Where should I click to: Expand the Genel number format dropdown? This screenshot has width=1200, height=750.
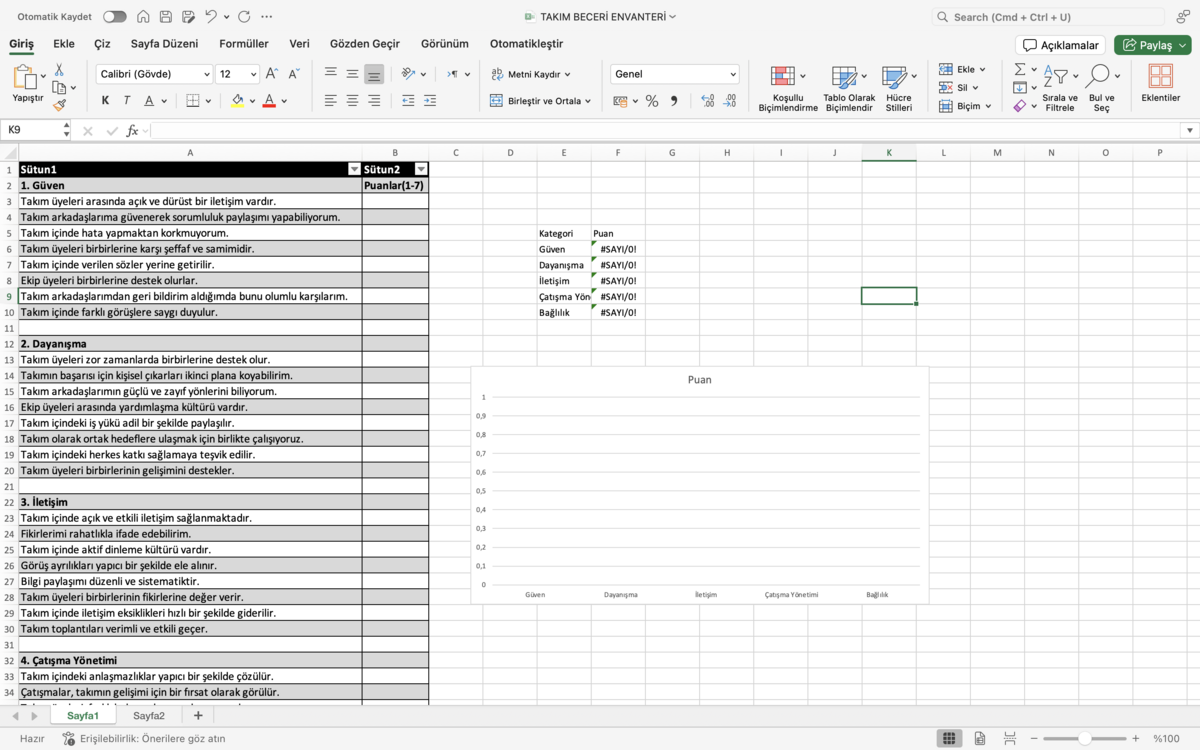pos(675,74)
